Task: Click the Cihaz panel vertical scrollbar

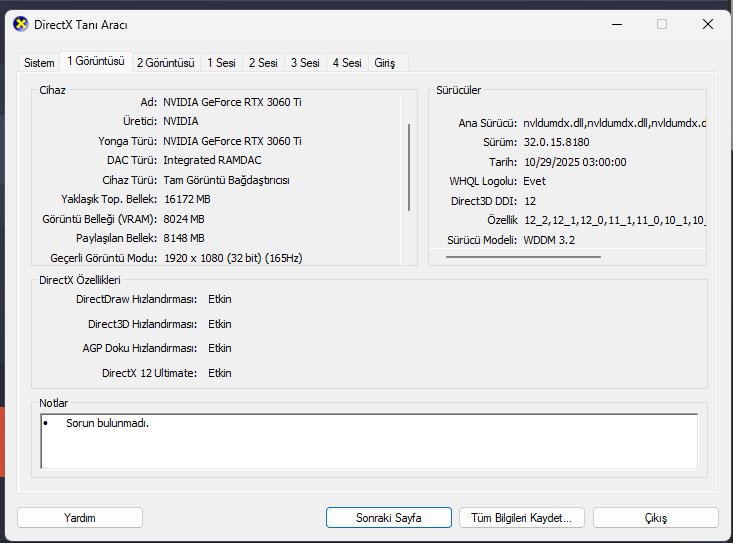Action: pos(409,167)
